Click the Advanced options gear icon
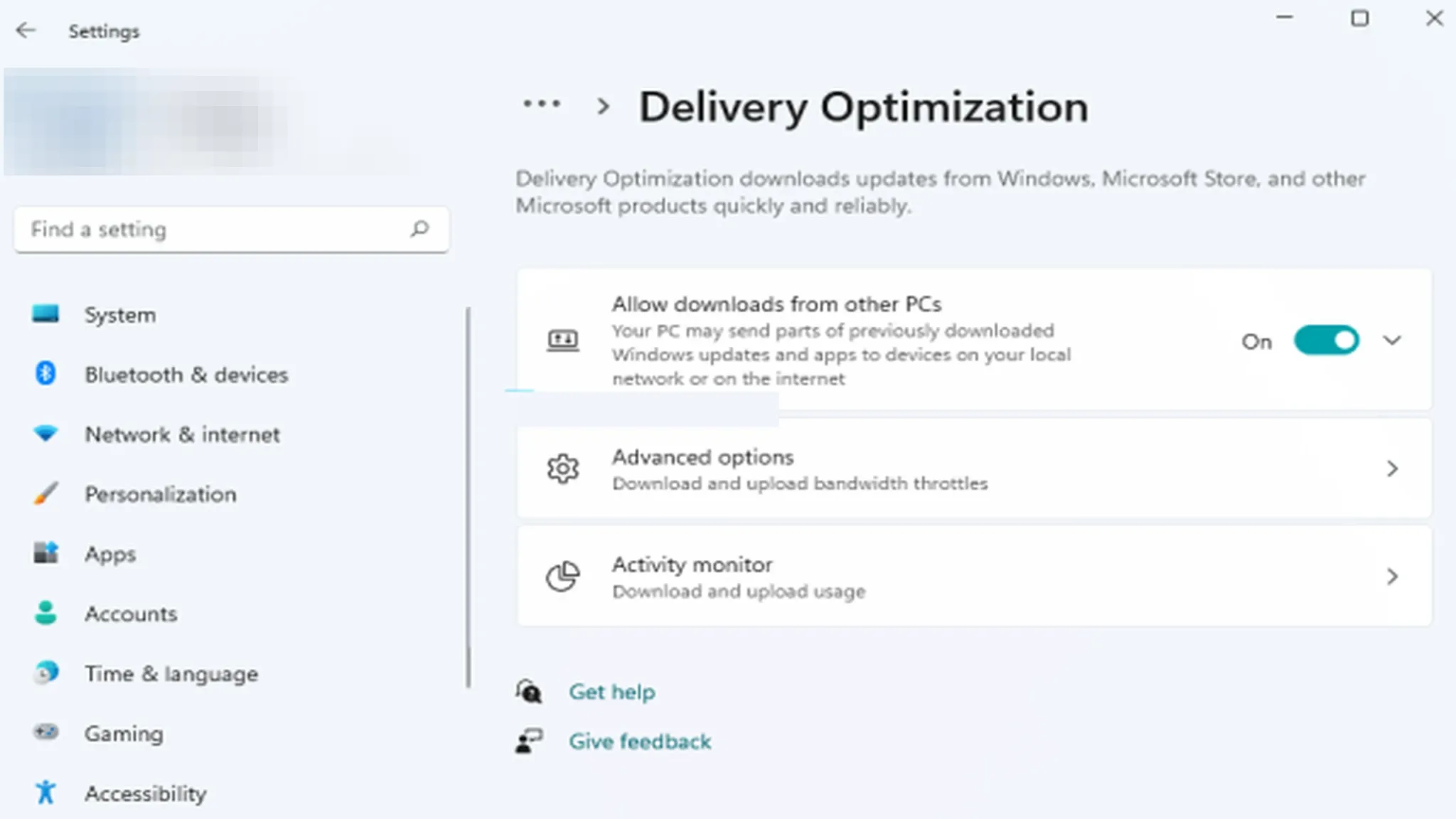 coord(563,469)
